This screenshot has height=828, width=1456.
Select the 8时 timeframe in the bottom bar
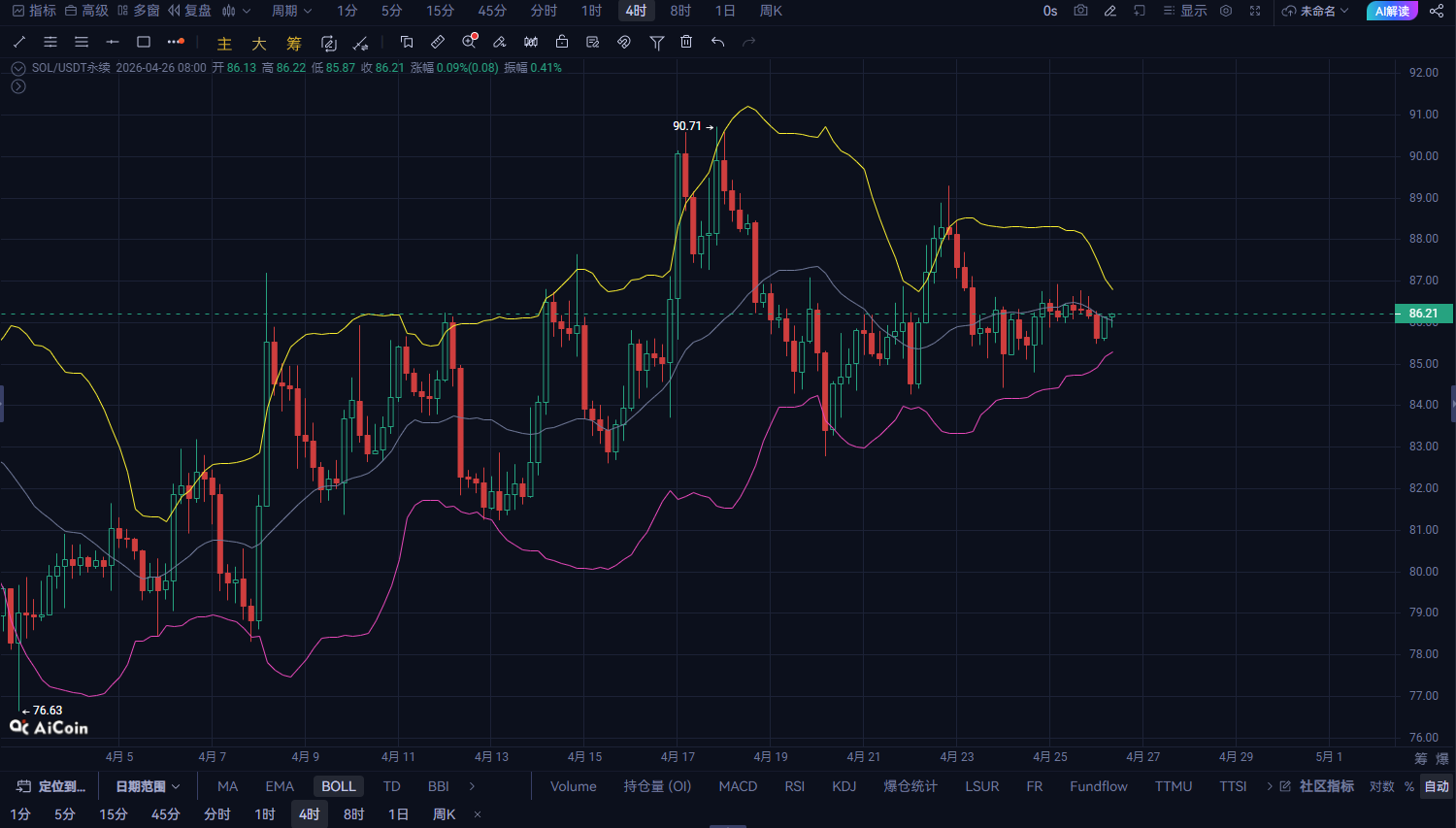point(354,814)
